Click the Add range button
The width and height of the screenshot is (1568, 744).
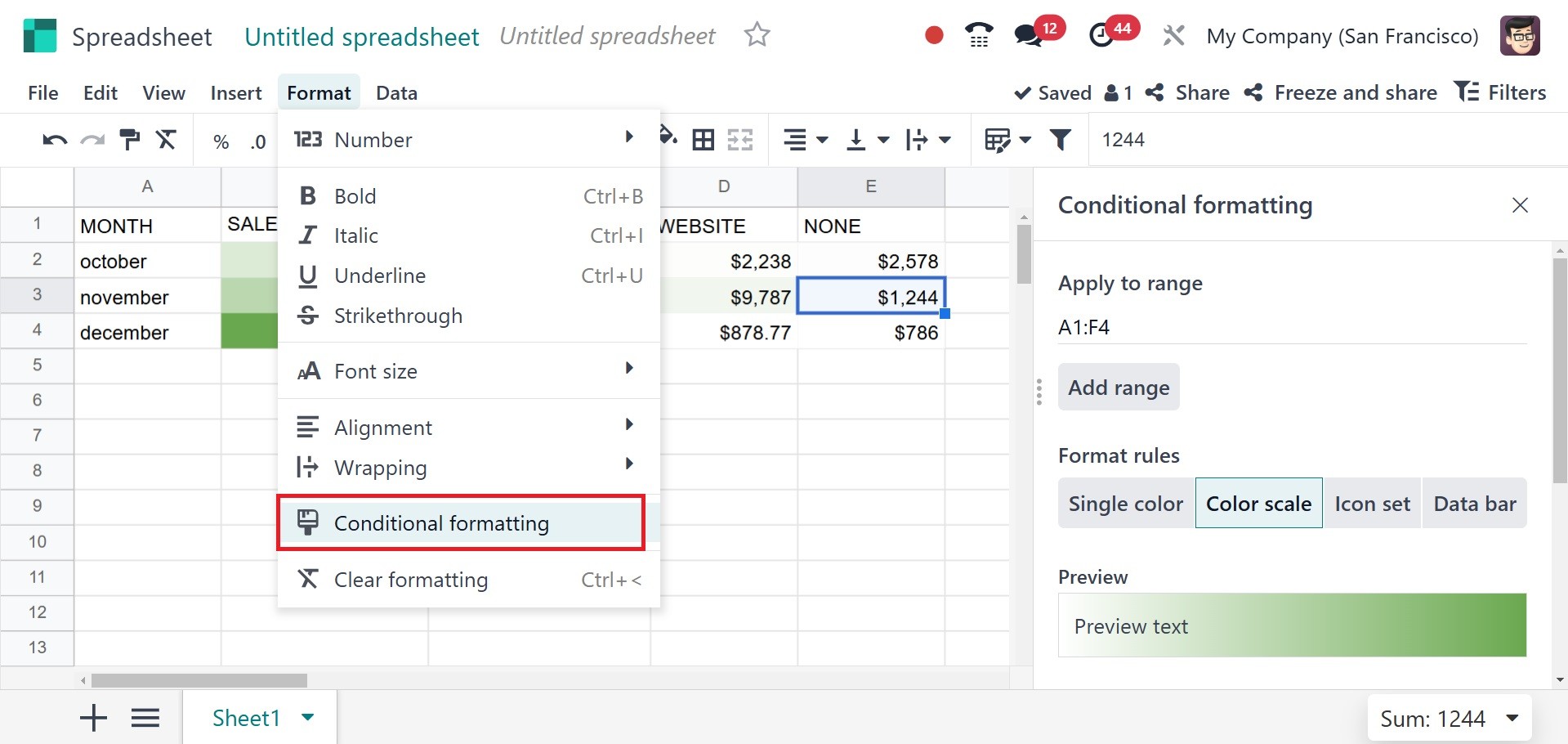pos(1118,388)
